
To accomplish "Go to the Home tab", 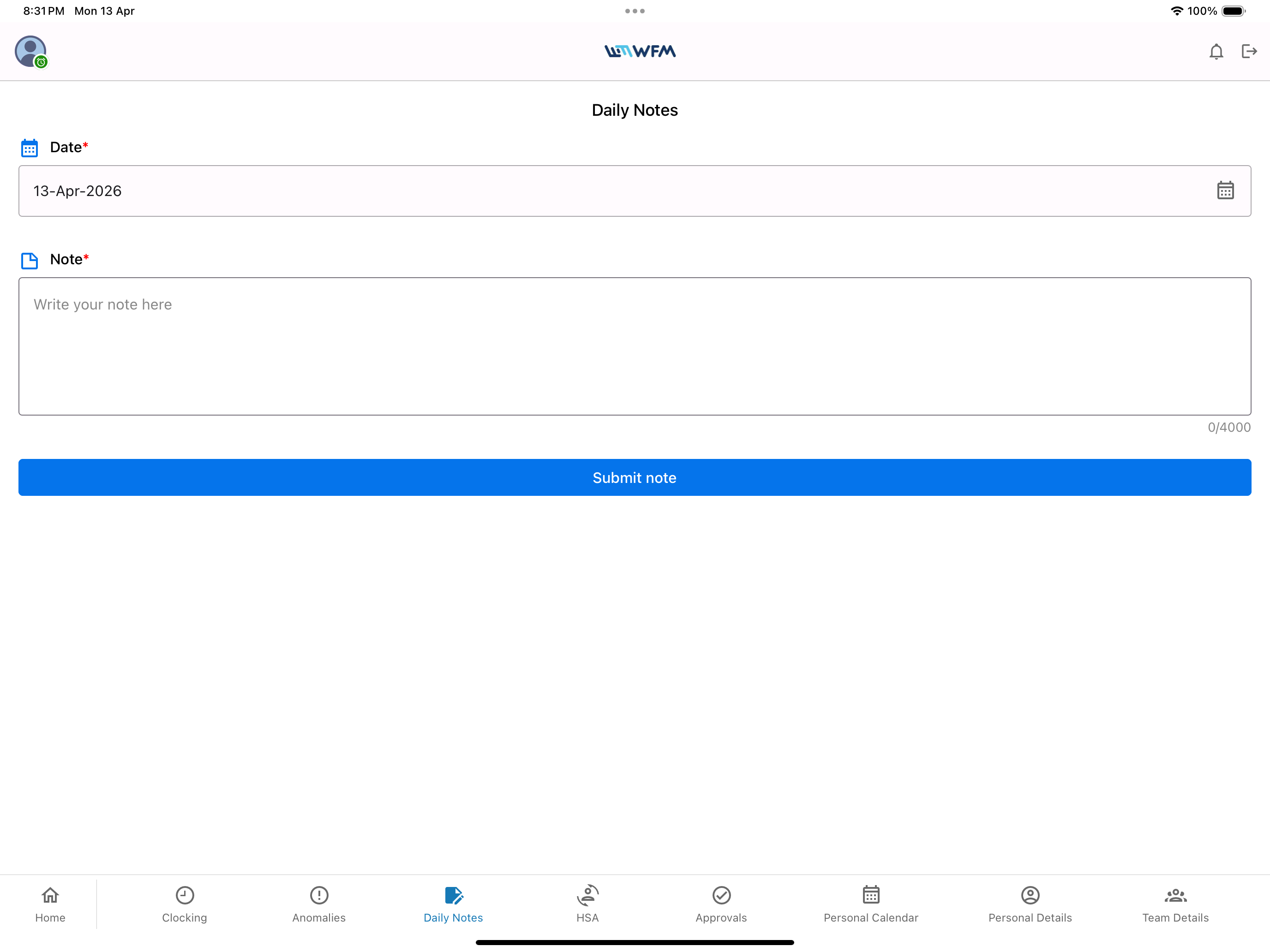I will click(x=50, y=904).
